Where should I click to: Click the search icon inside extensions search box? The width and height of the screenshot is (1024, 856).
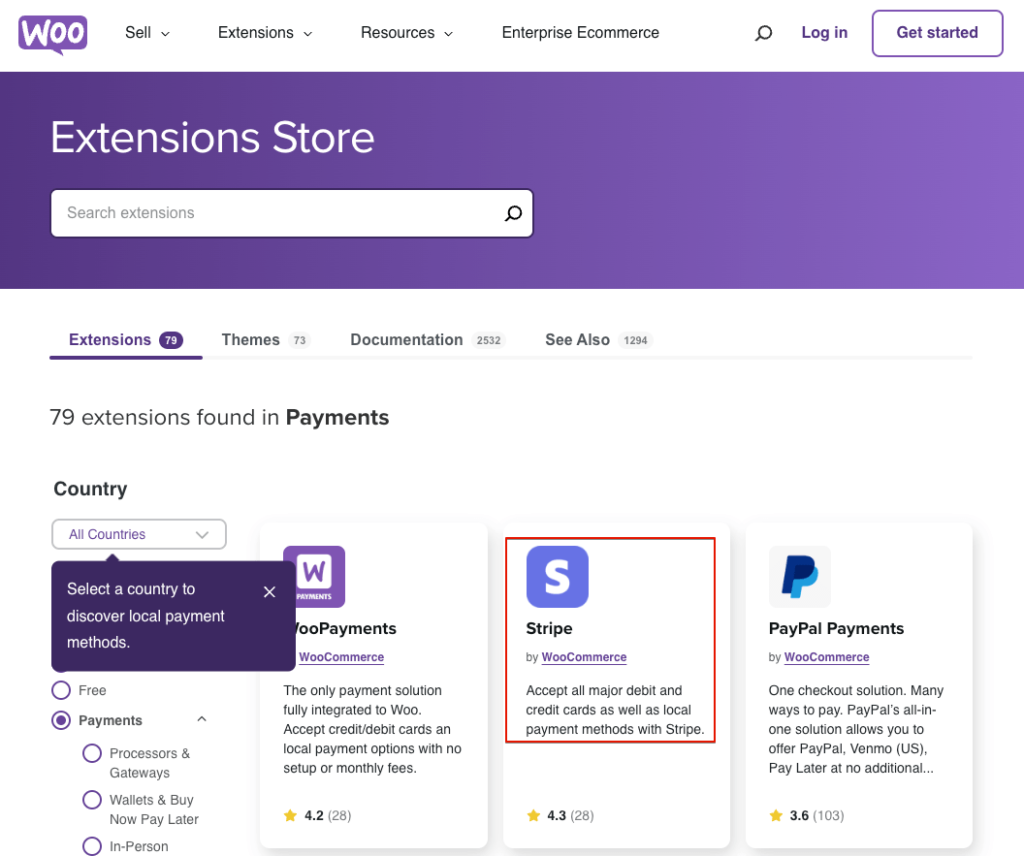(513, 213)
